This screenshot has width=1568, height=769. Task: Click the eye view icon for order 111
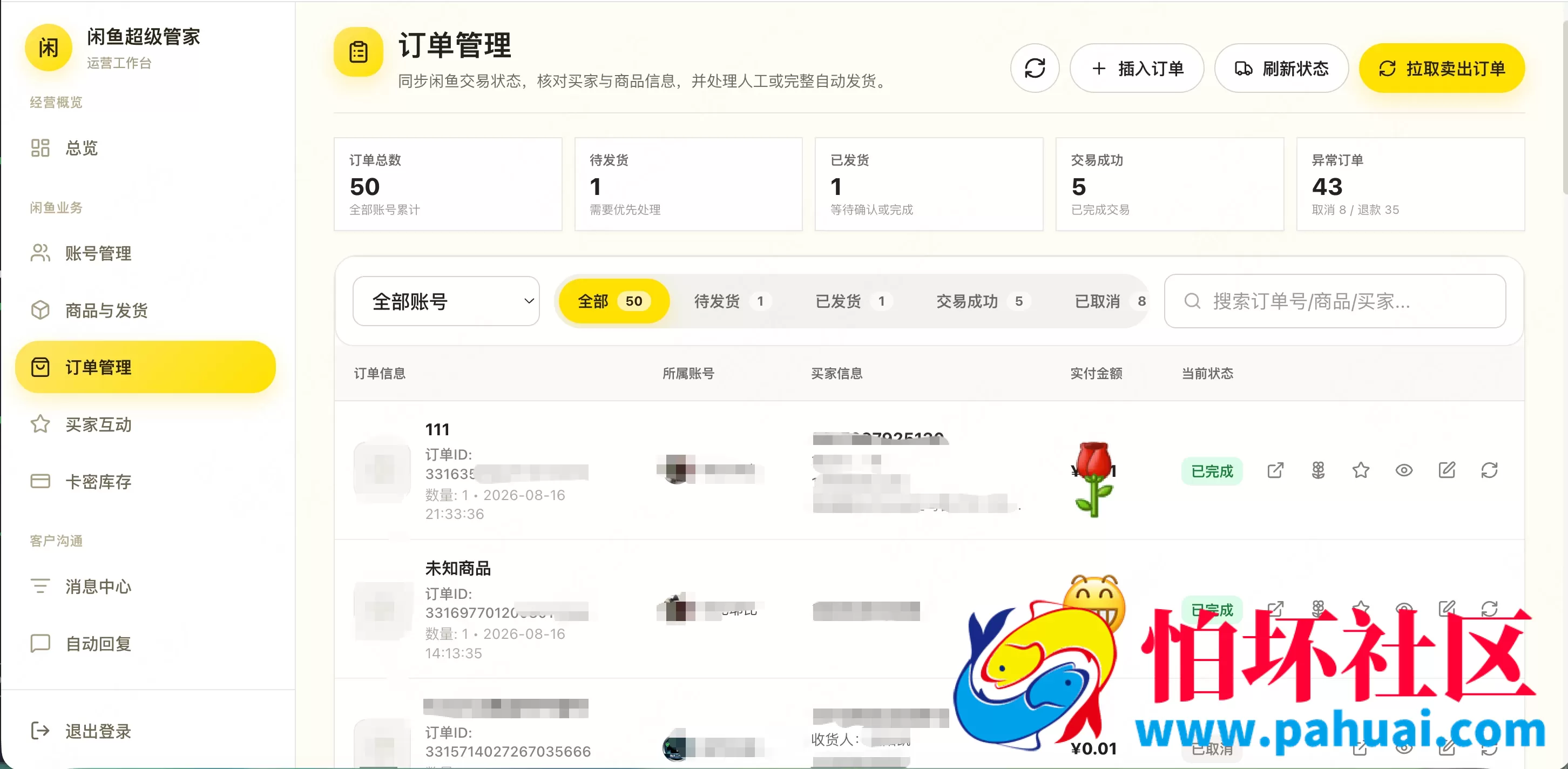tap(1404, 471)
